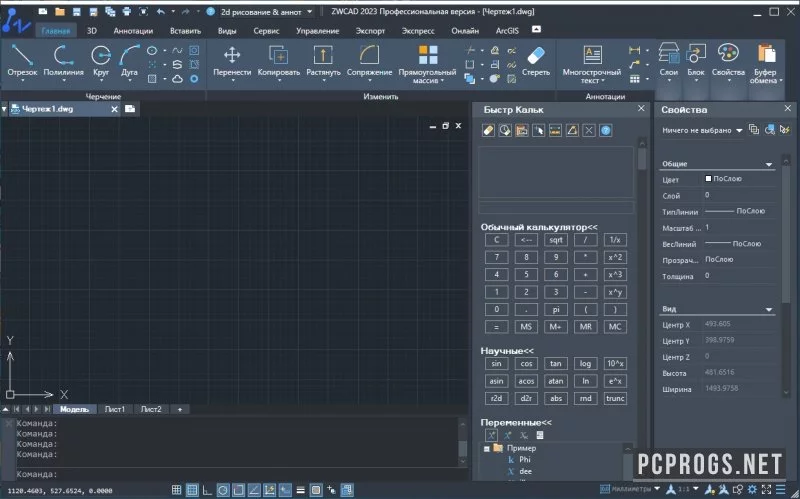Collapse the Вид properties section

tap(768, 309)
